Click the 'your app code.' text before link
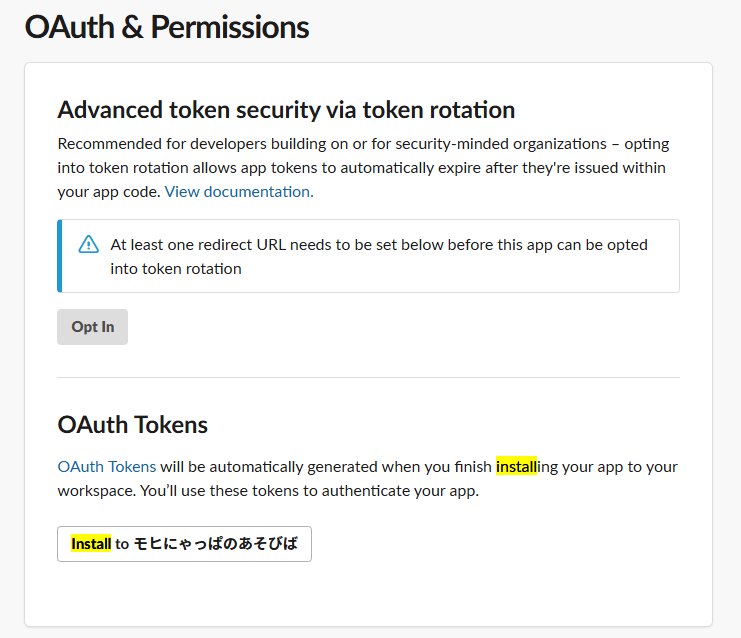The image size is (741, 638). coord(109,192)
